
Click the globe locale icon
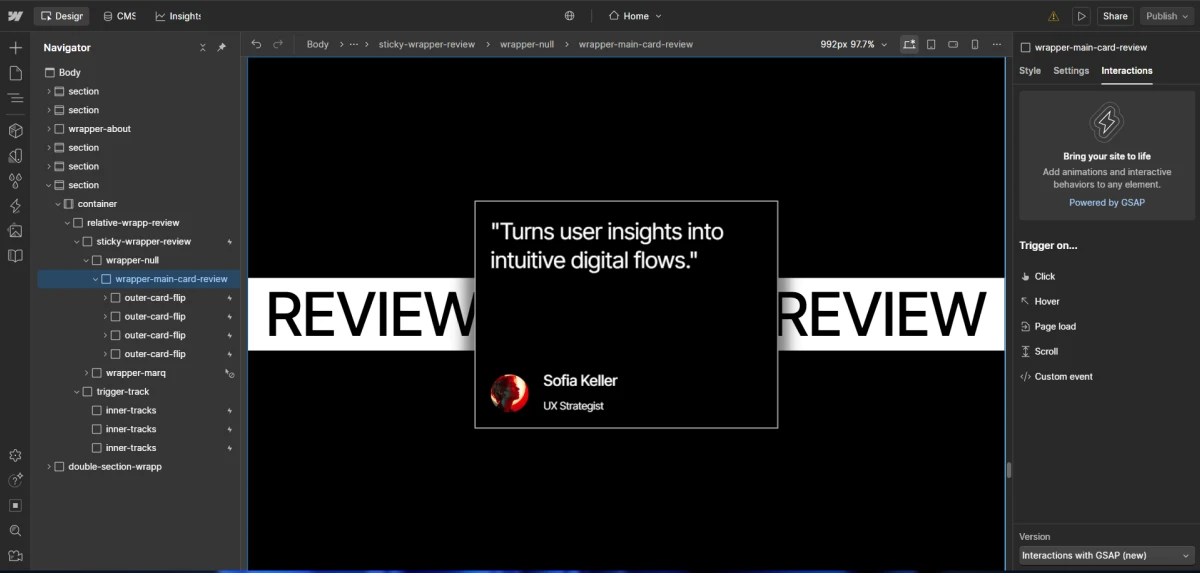(x=570, y=16)
